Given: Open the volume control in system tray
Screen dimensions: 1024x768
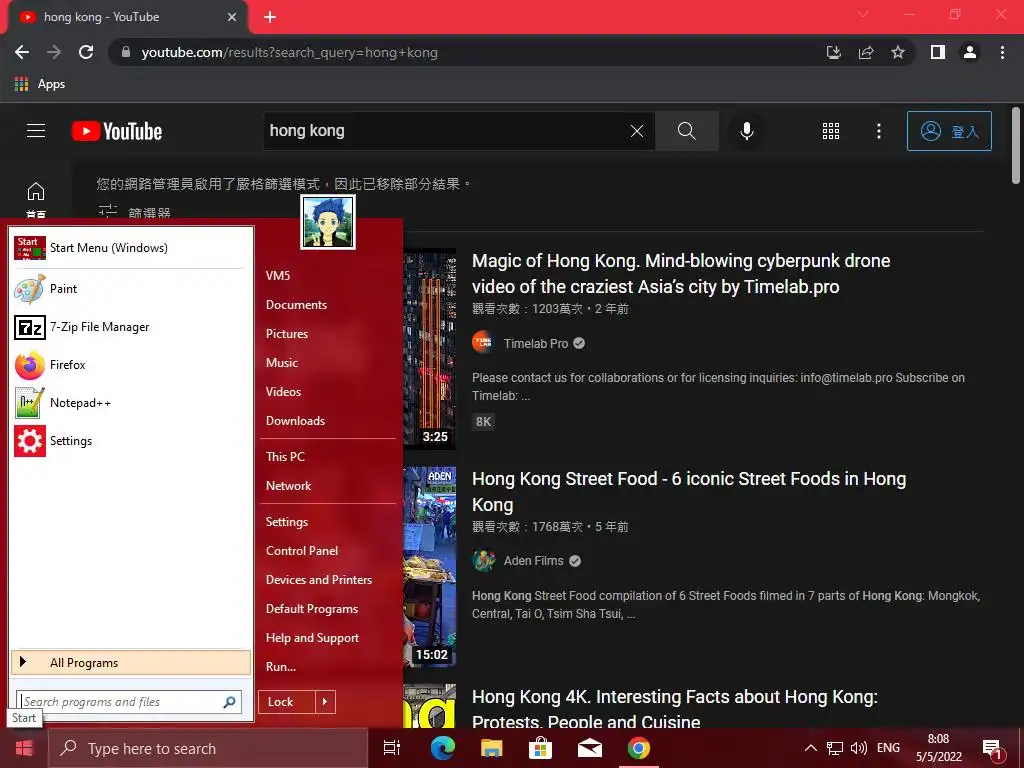Looking at the screenshot, I should [x=859, y=748].
